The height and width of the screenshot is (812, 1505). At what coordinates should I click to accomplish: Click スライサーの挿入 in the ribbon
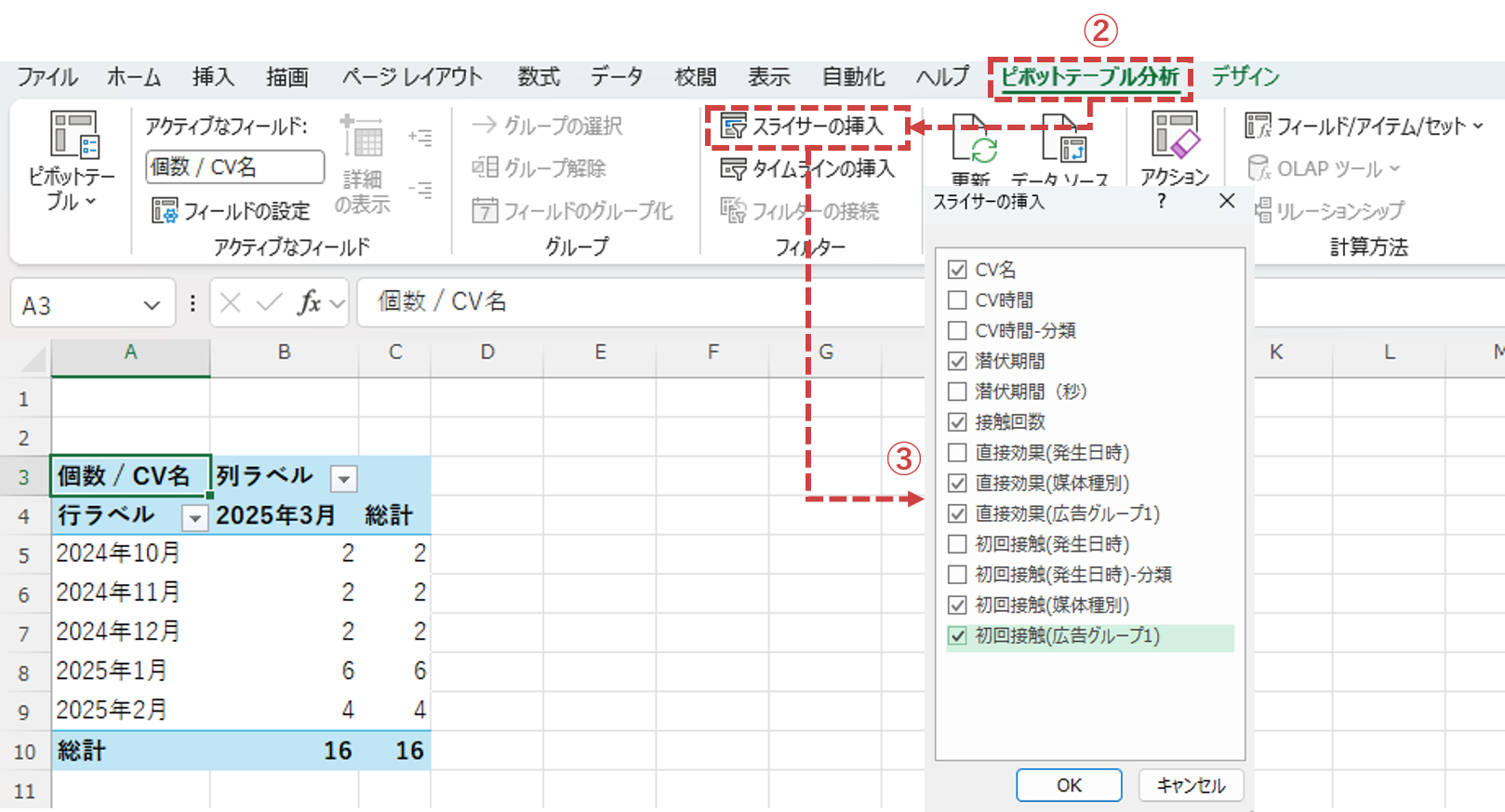click(803, 126)
